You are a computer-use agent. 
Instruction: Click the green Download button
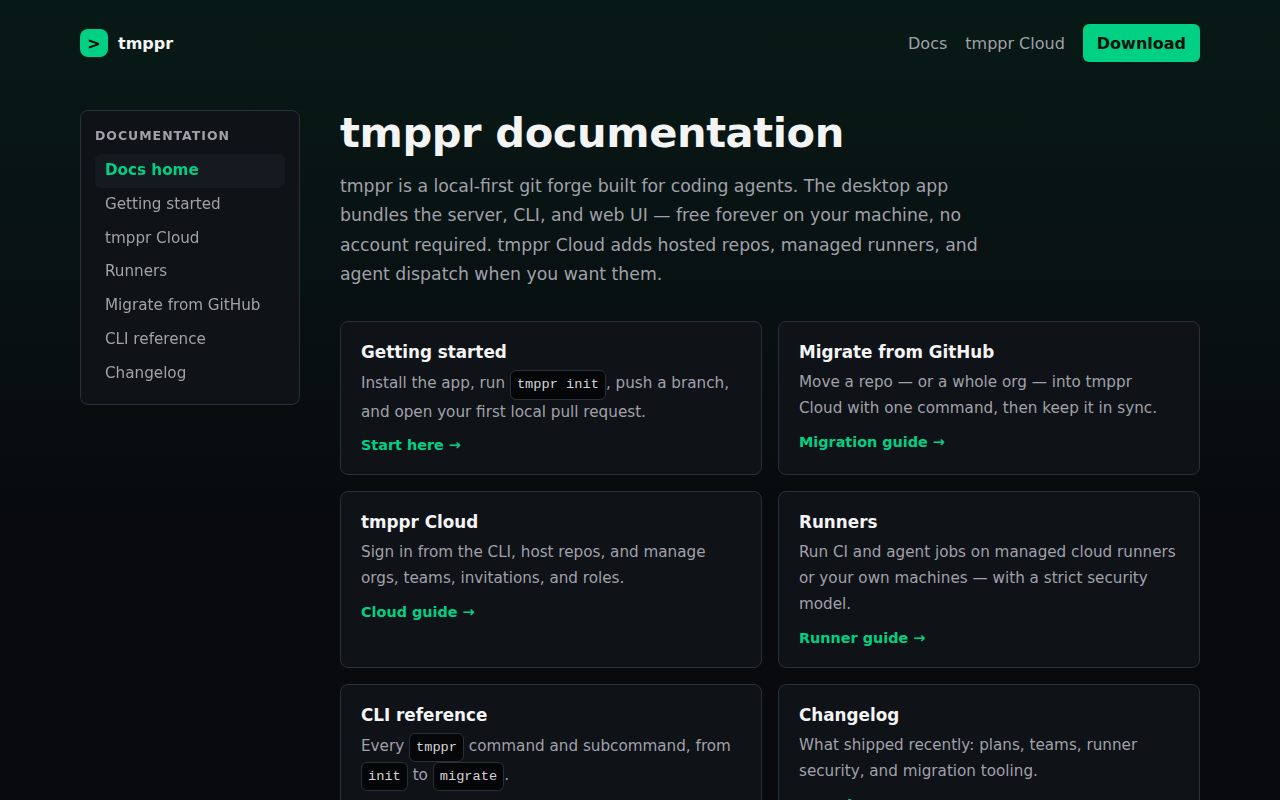[x=1141, y=43]
